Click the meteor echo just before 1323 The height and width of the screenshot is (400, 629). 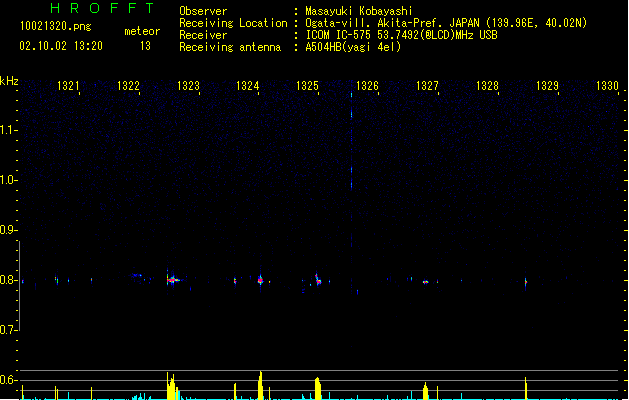(172, 280)
